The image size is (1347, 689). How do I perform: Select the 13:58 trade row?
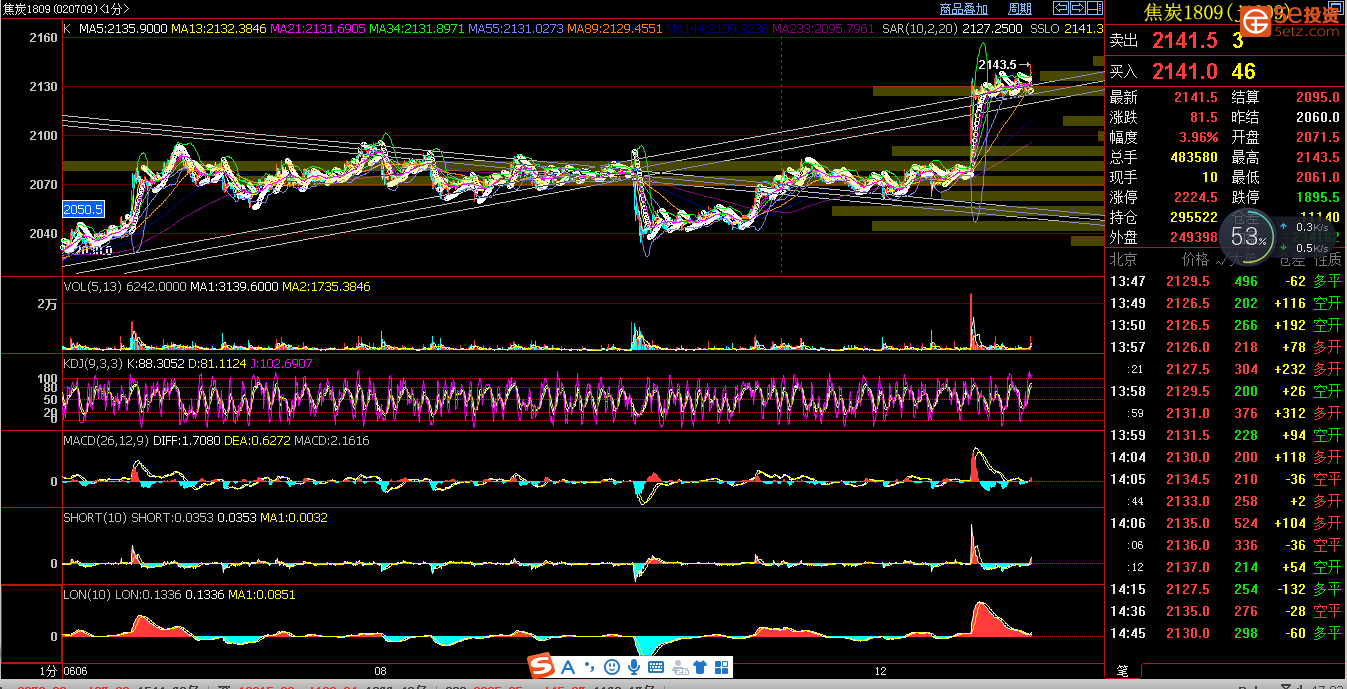[x=1226, y=391]
